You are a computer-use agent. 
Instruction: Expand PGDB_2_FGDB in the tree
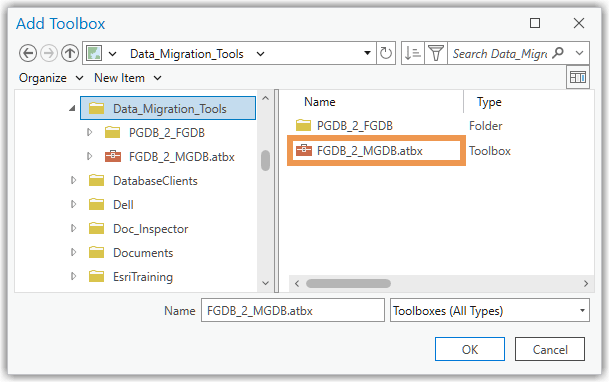coord(89,132)
